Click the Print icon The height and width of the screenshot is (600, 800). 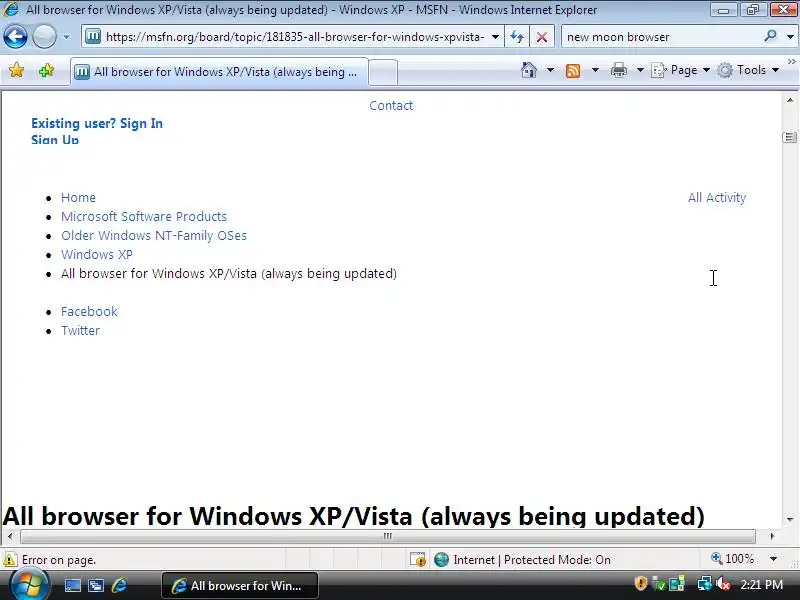[619, 70]
